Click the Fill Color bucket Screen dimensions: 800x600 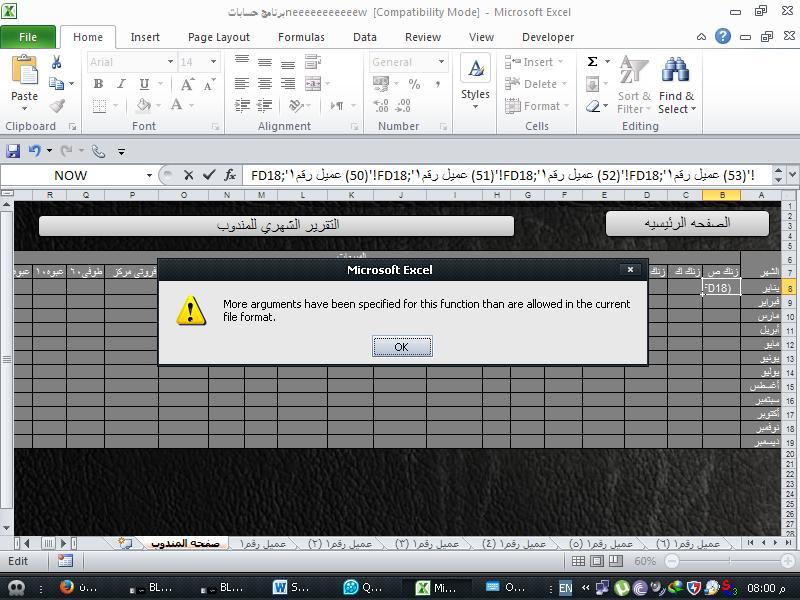pyautogui.click(x=144, y=105)
